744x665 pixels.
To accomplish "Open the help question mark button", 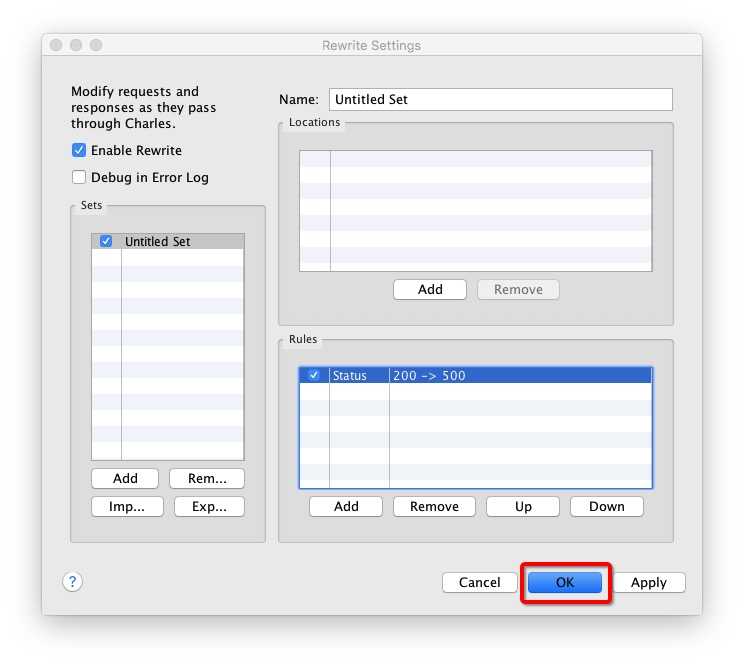I will click(73, 582).
